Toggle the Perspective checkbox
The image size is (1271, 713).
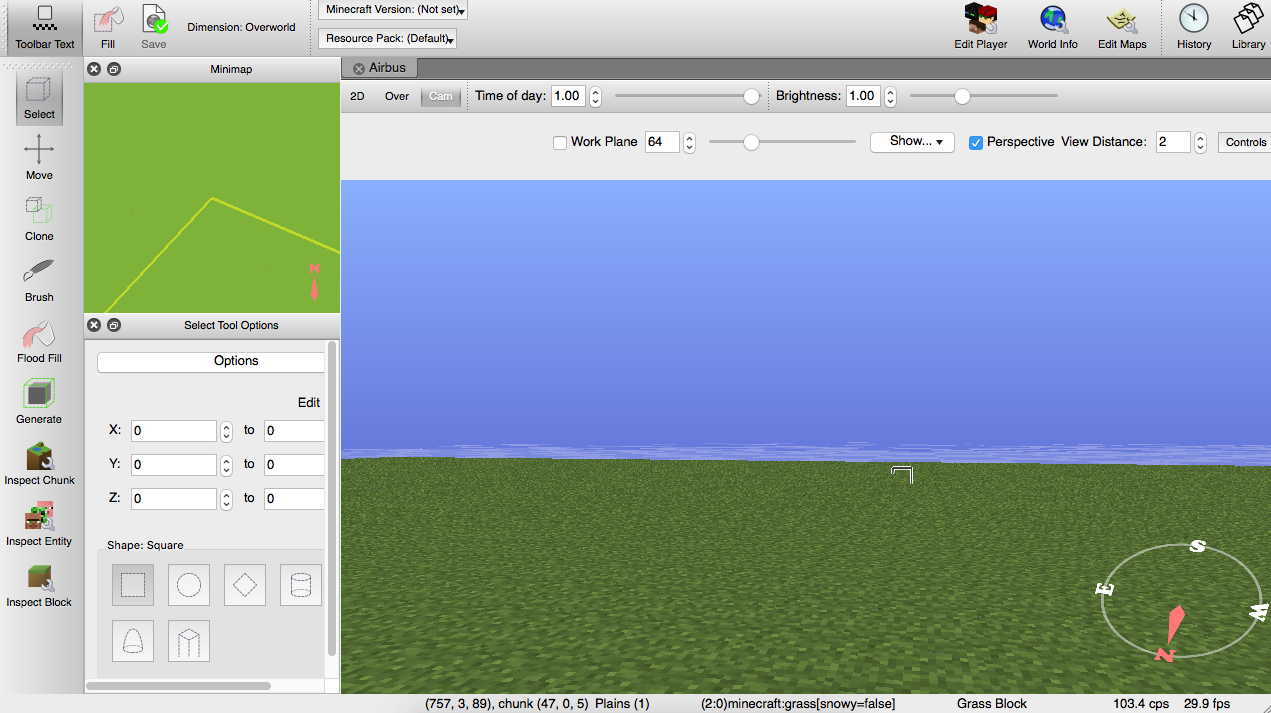tap(976, 142)
